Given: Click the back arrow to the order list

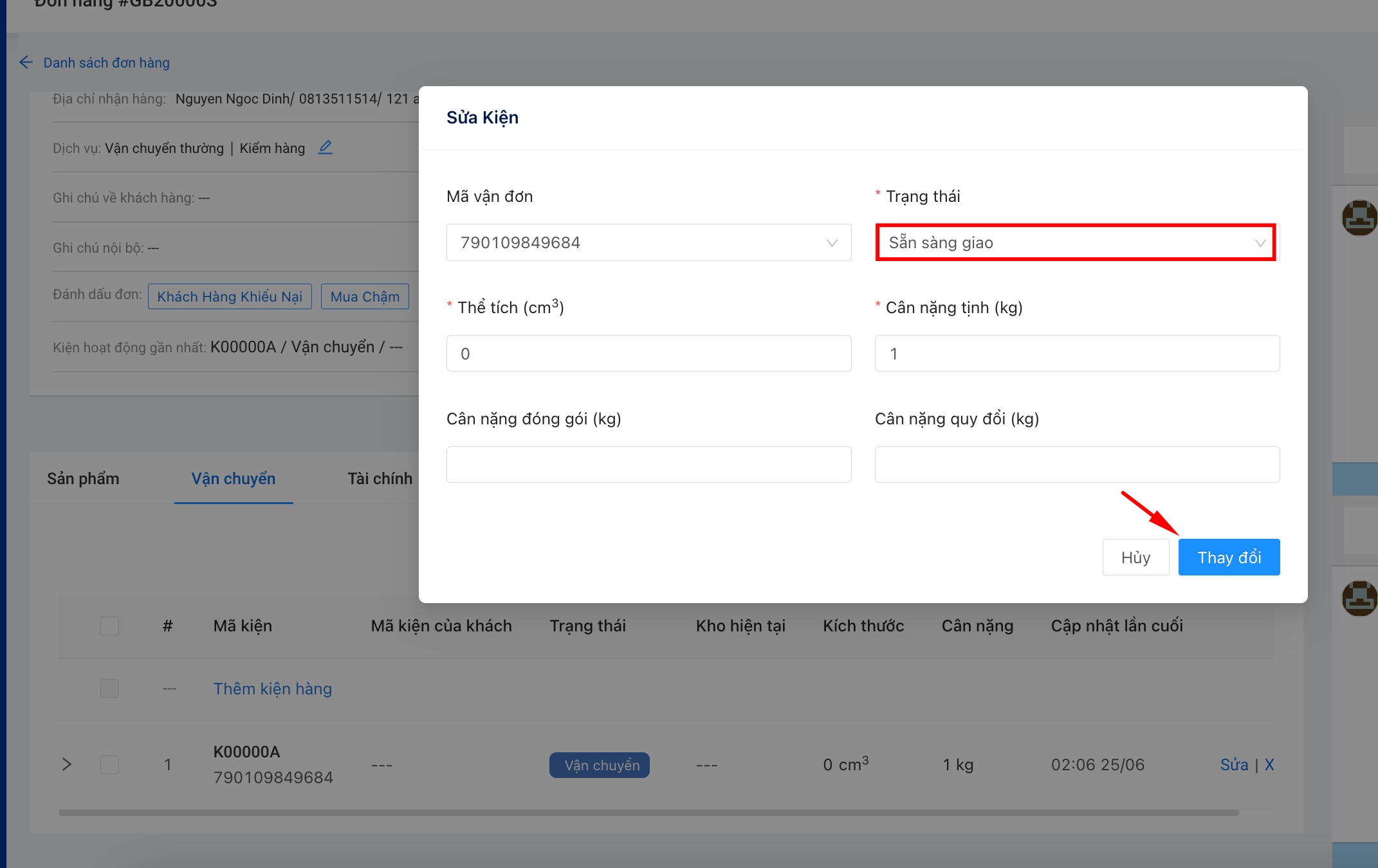Looking at the screenshot, I should [26, 62].
